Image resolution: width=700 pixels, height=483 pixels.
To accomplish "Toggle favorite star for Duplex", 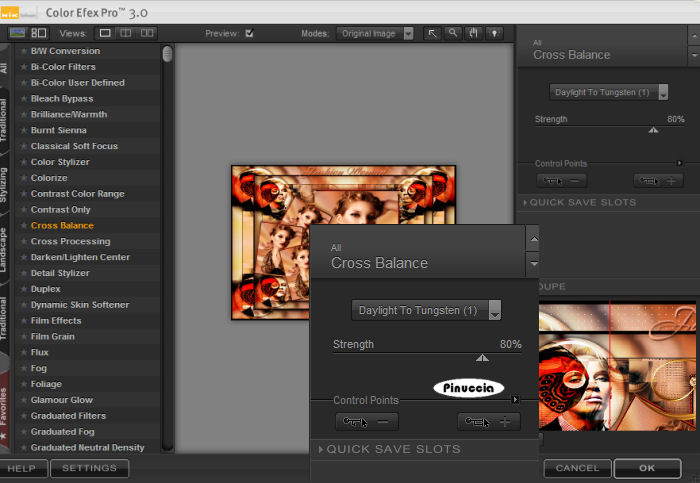I will [x=24, y=289].
